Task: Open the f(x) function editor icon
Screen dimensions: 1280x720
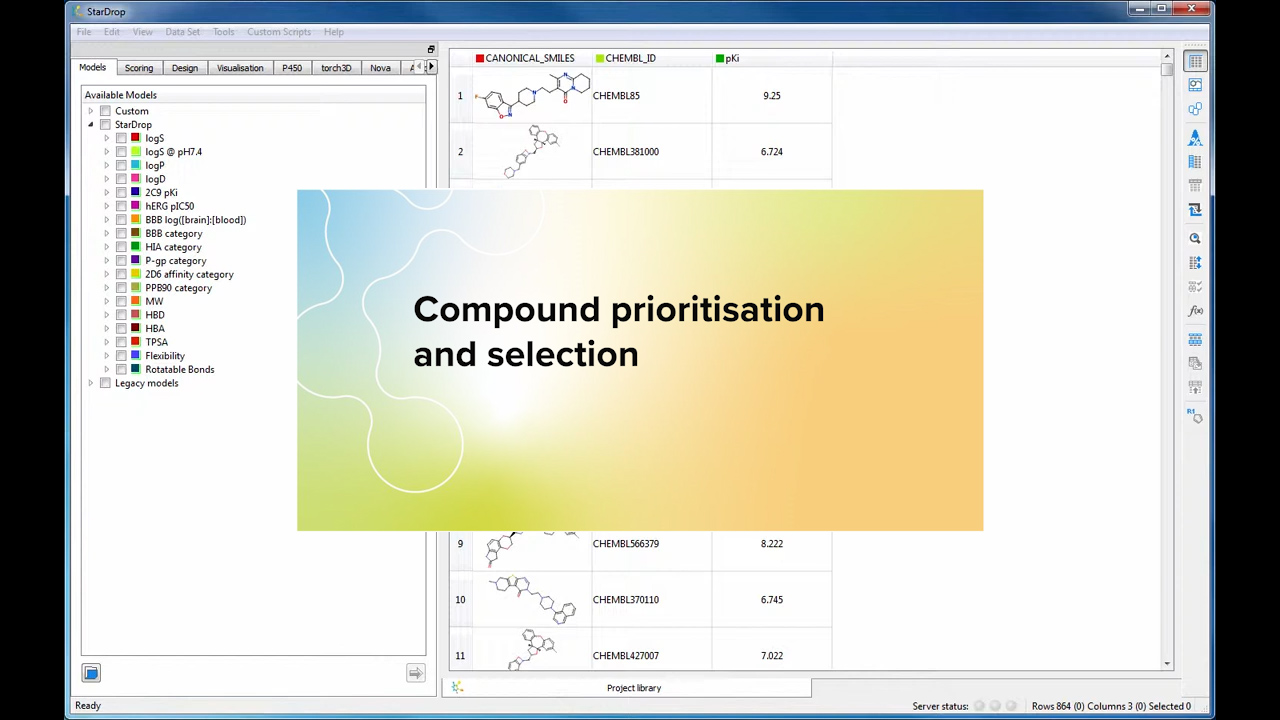Action: click(x=1196, y=310)
